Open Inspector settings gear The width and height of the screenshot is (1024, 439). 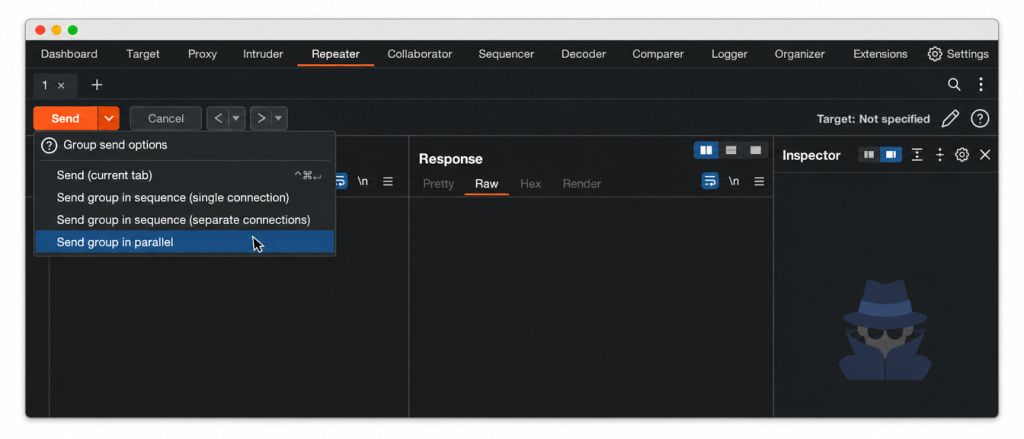961,155
